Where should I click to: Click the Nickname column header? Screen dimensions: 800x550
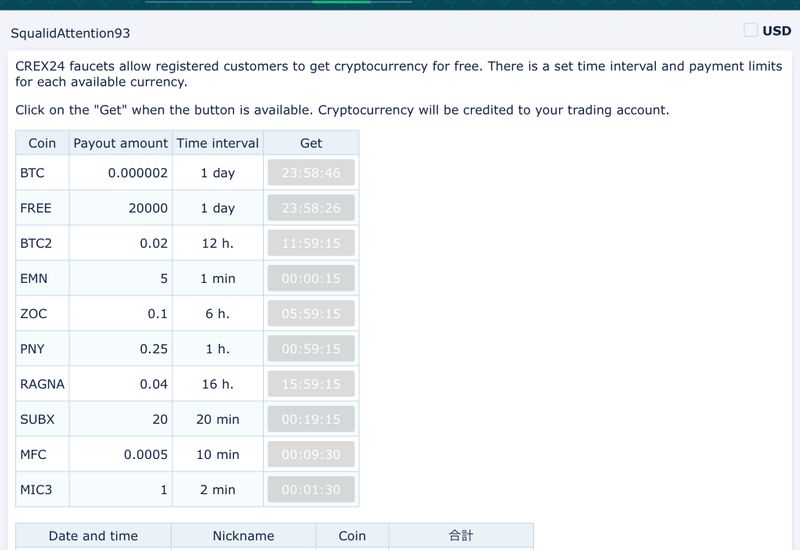243,536
